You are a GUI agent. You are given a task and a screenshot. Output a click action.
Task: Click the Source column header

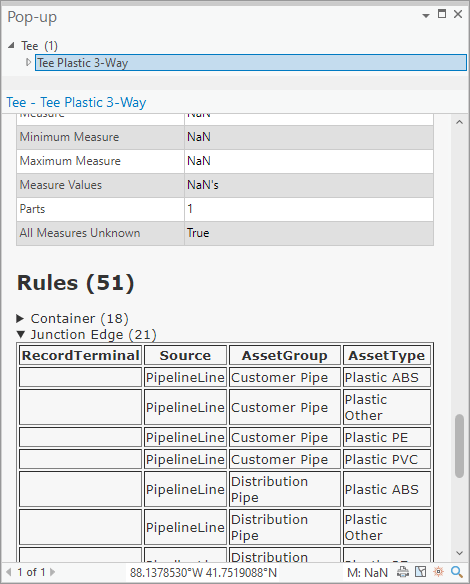click(x=185, y=355)
